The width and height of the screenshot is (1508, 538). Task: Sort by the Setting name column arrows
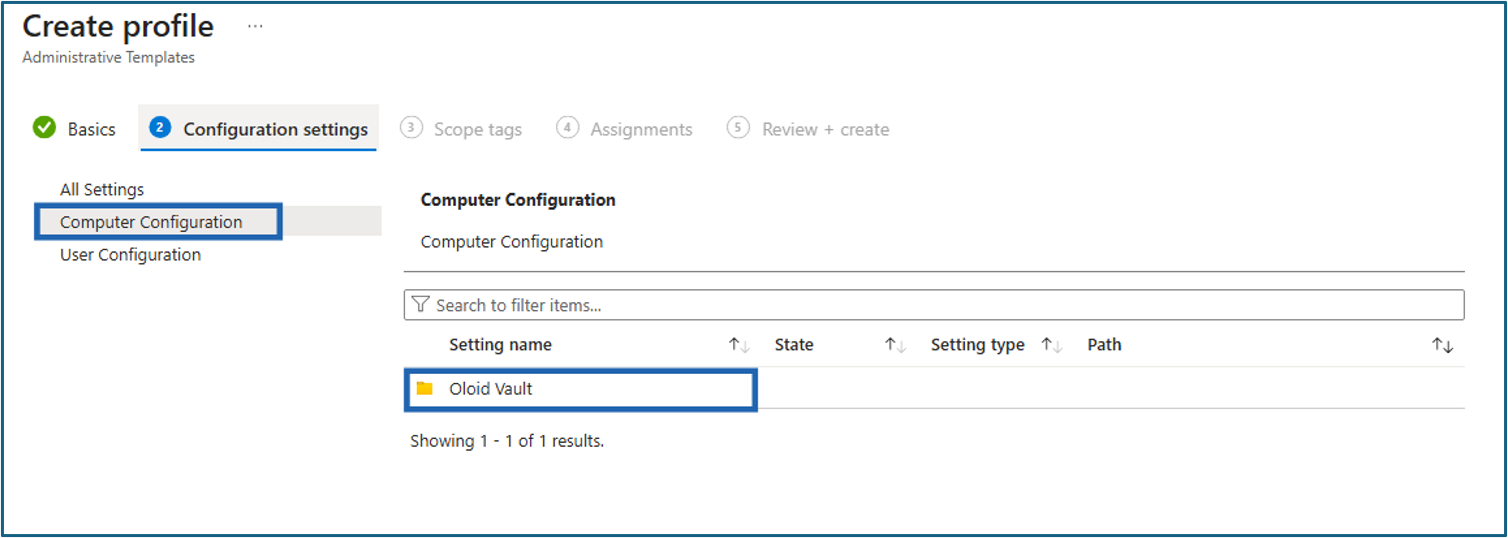tap(739, 345)
